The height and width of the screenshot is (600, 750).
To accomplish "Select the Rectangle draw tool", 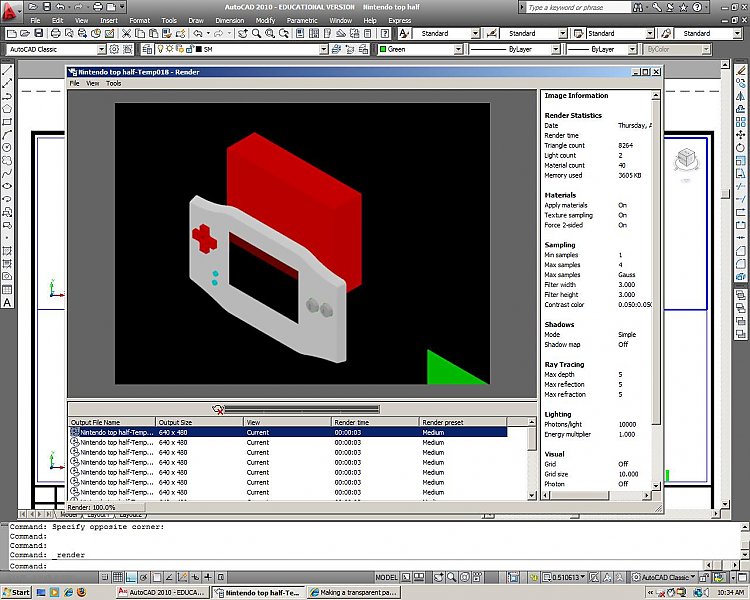I will (7, 122).
